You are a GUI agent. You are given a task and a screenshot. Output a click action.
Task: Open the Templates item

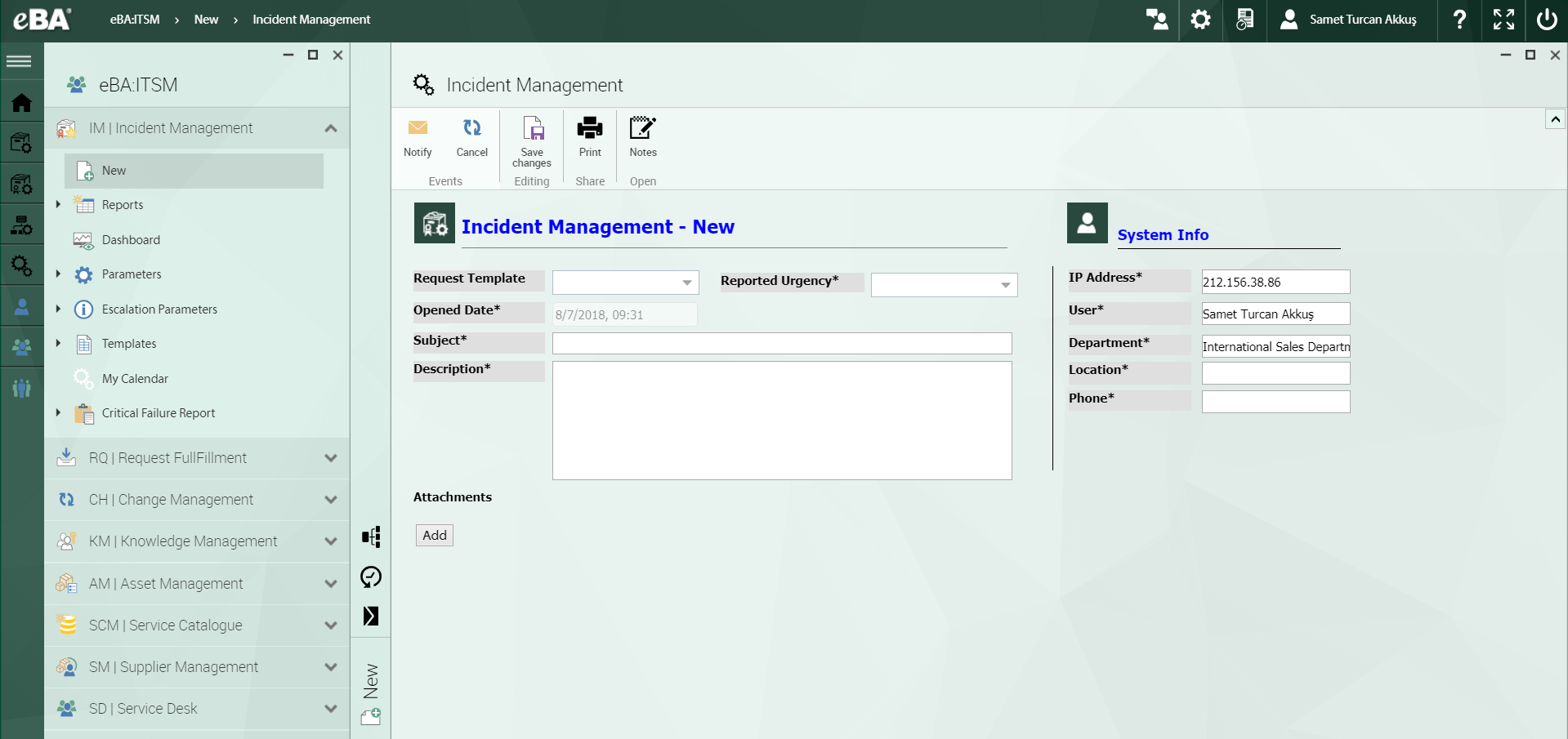(129, 344)
